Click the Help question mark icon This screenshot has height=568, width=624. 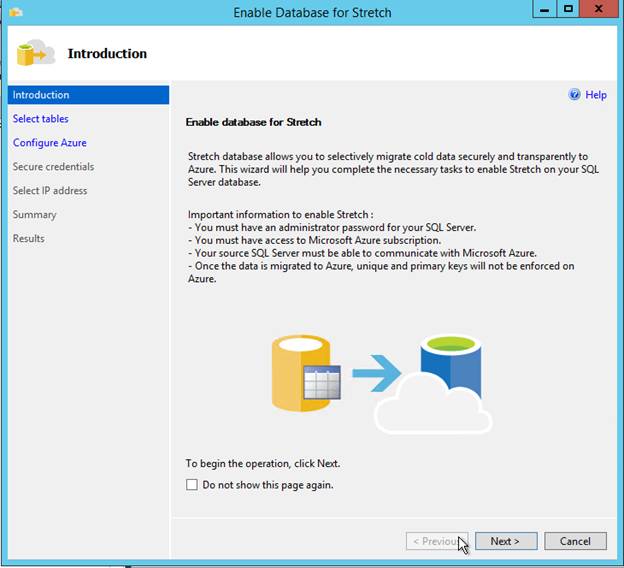[x=574, y=94]
